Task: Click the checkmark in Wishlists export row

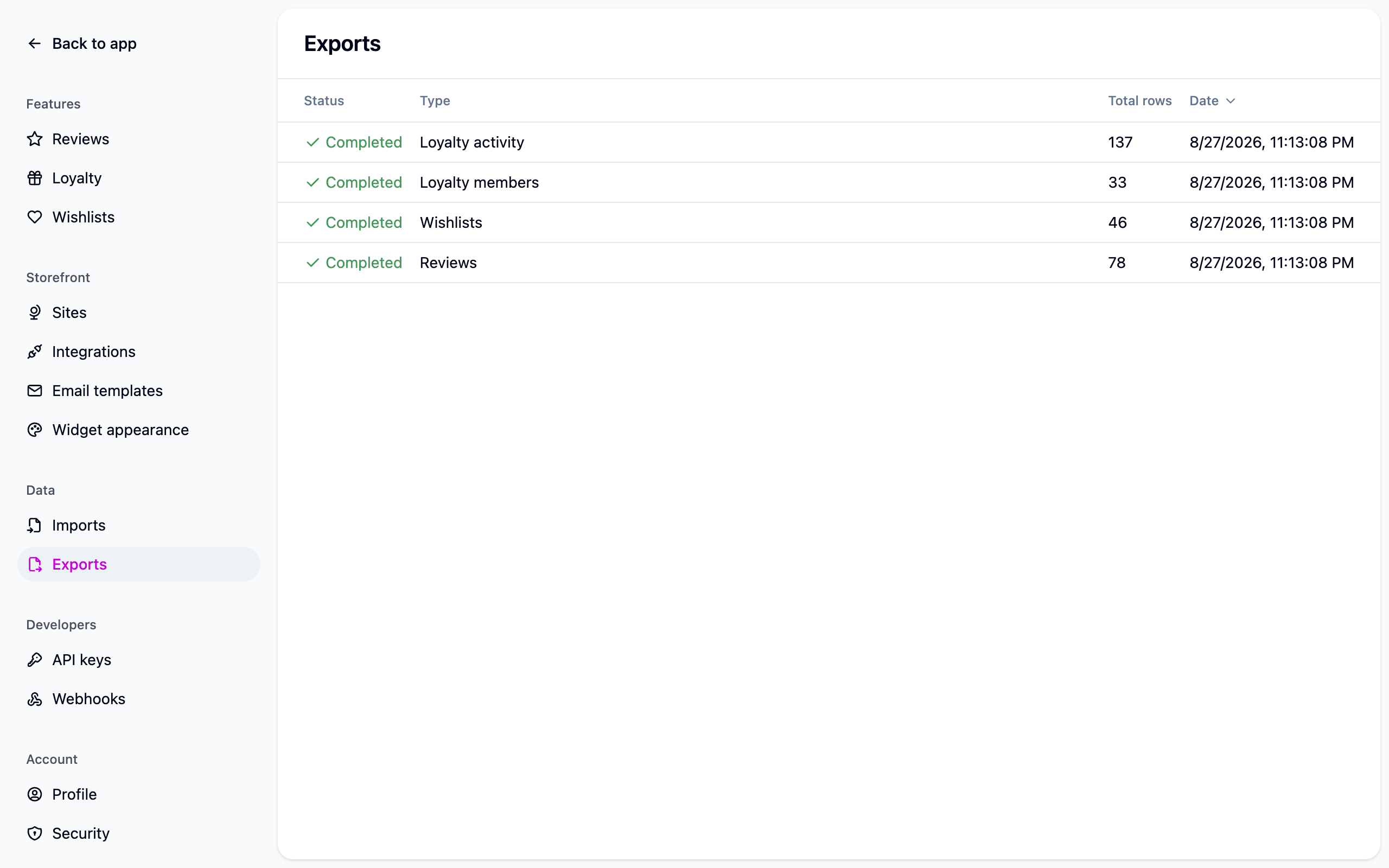Action: coord(312,223)
